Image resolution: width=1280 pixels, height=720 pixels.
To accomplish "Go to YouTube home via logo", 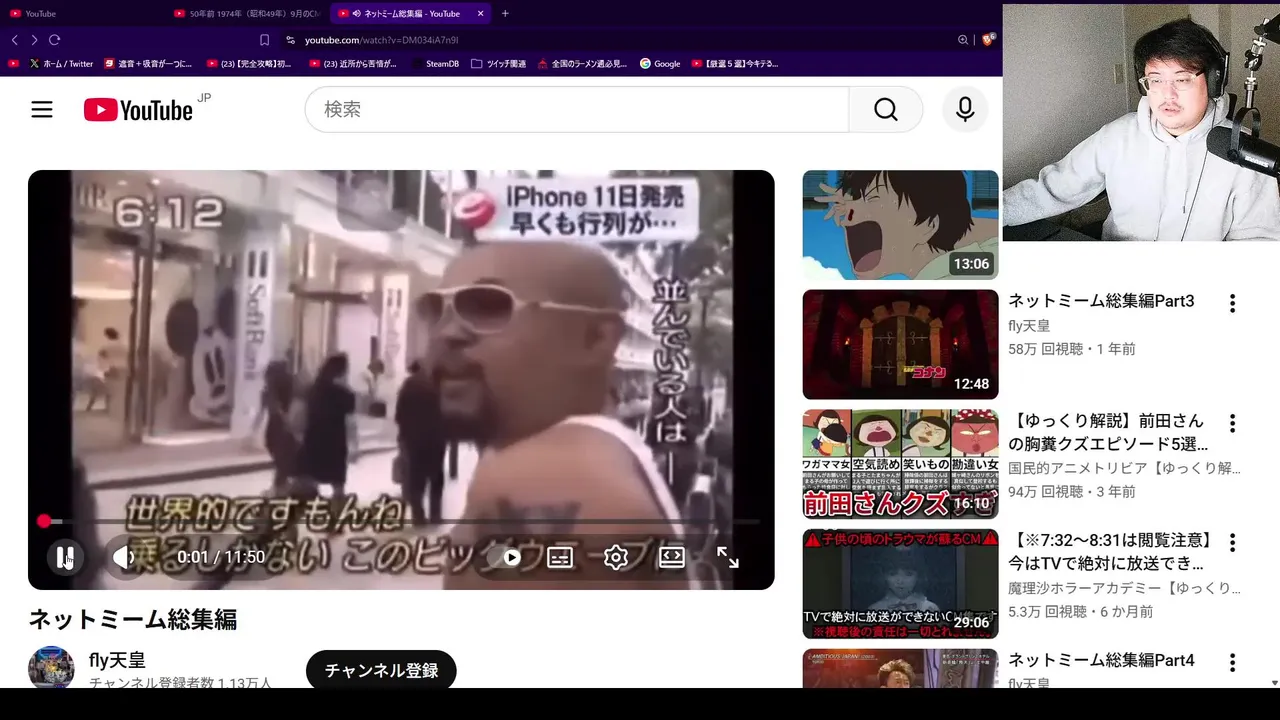I will click(138, 110).
